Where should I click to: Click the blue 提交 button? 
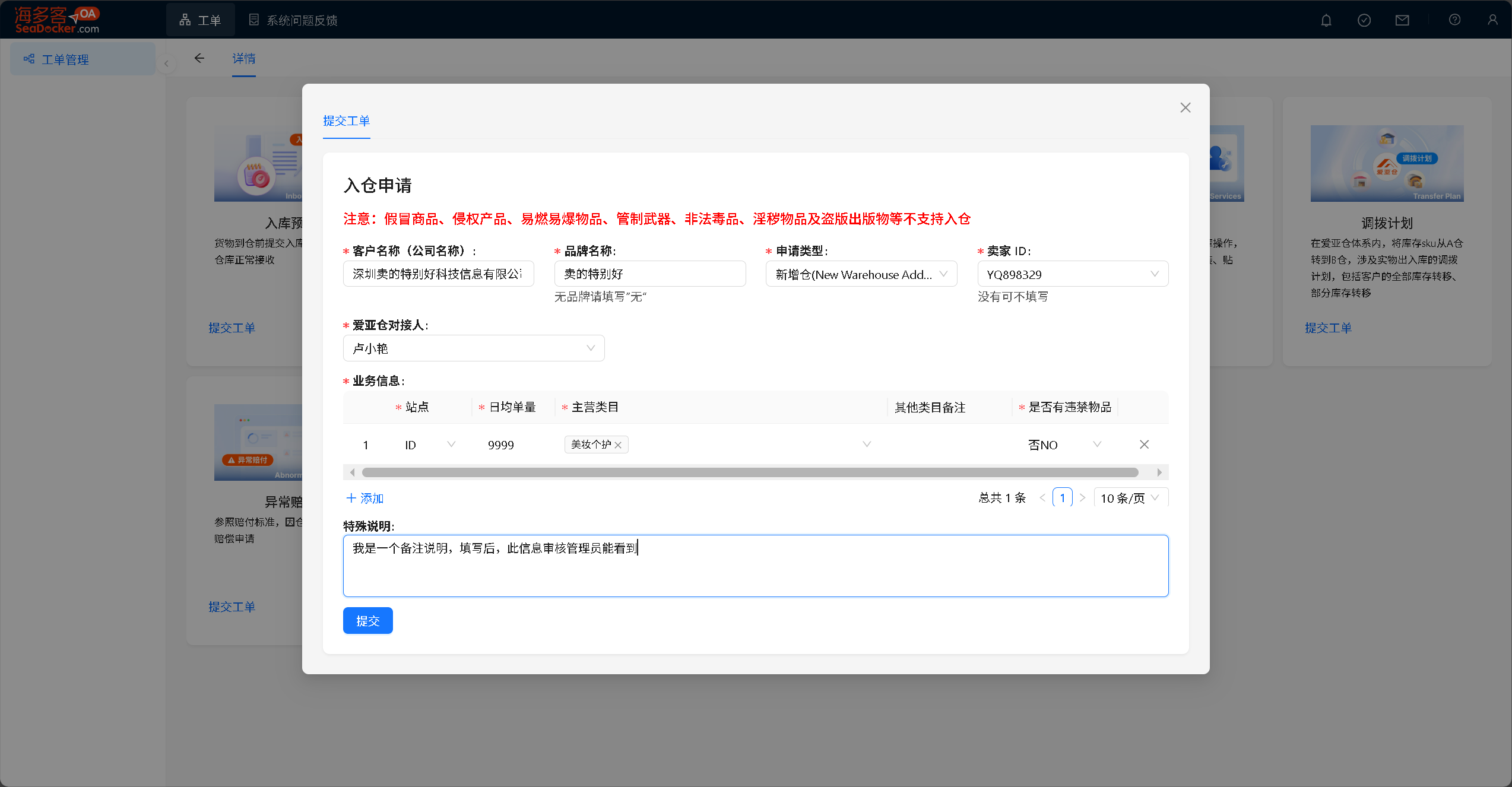367,621
